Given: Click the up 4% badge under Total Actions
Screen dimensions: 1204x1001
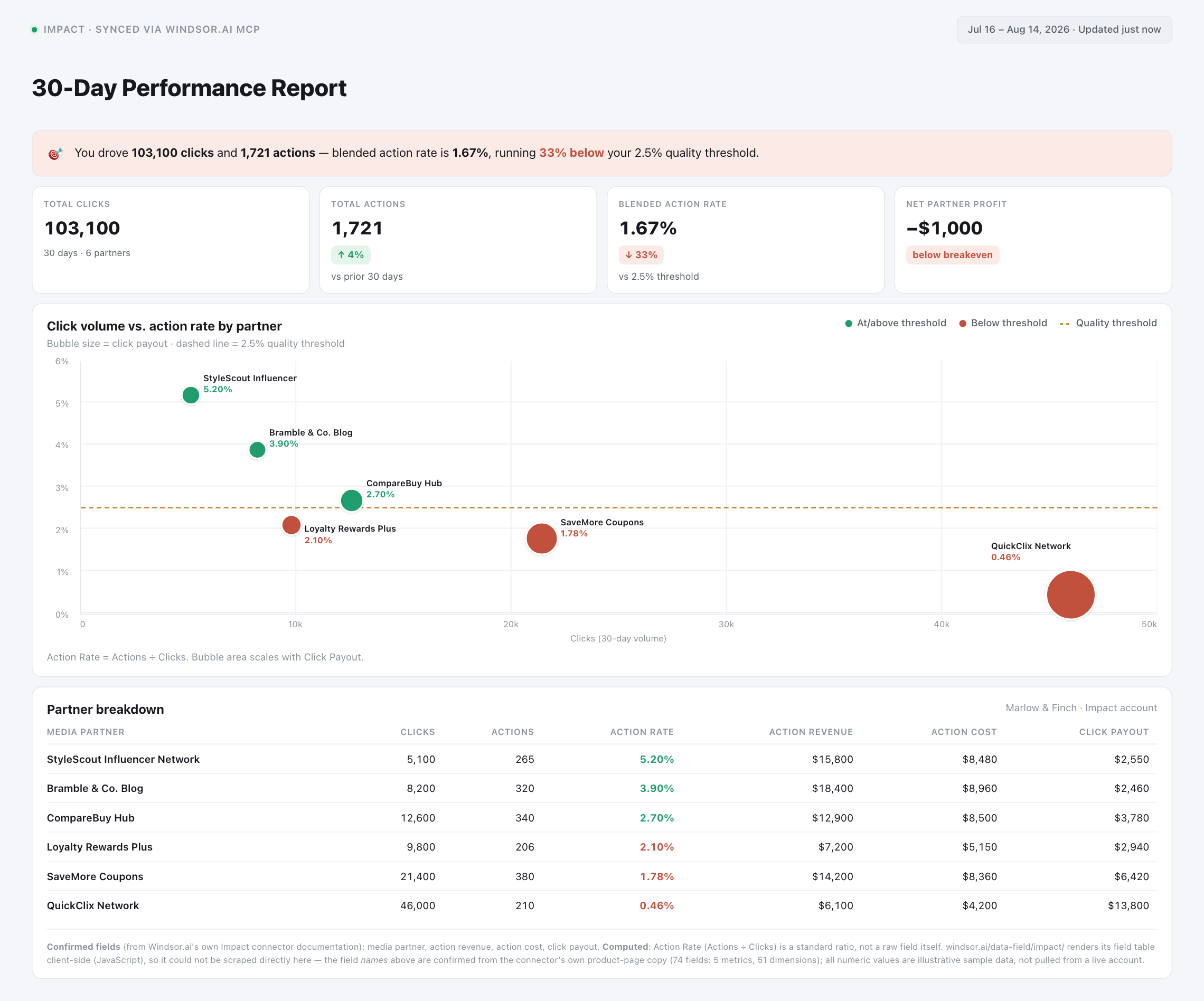Looking at the screenshot, I should (x=351, y=254).
